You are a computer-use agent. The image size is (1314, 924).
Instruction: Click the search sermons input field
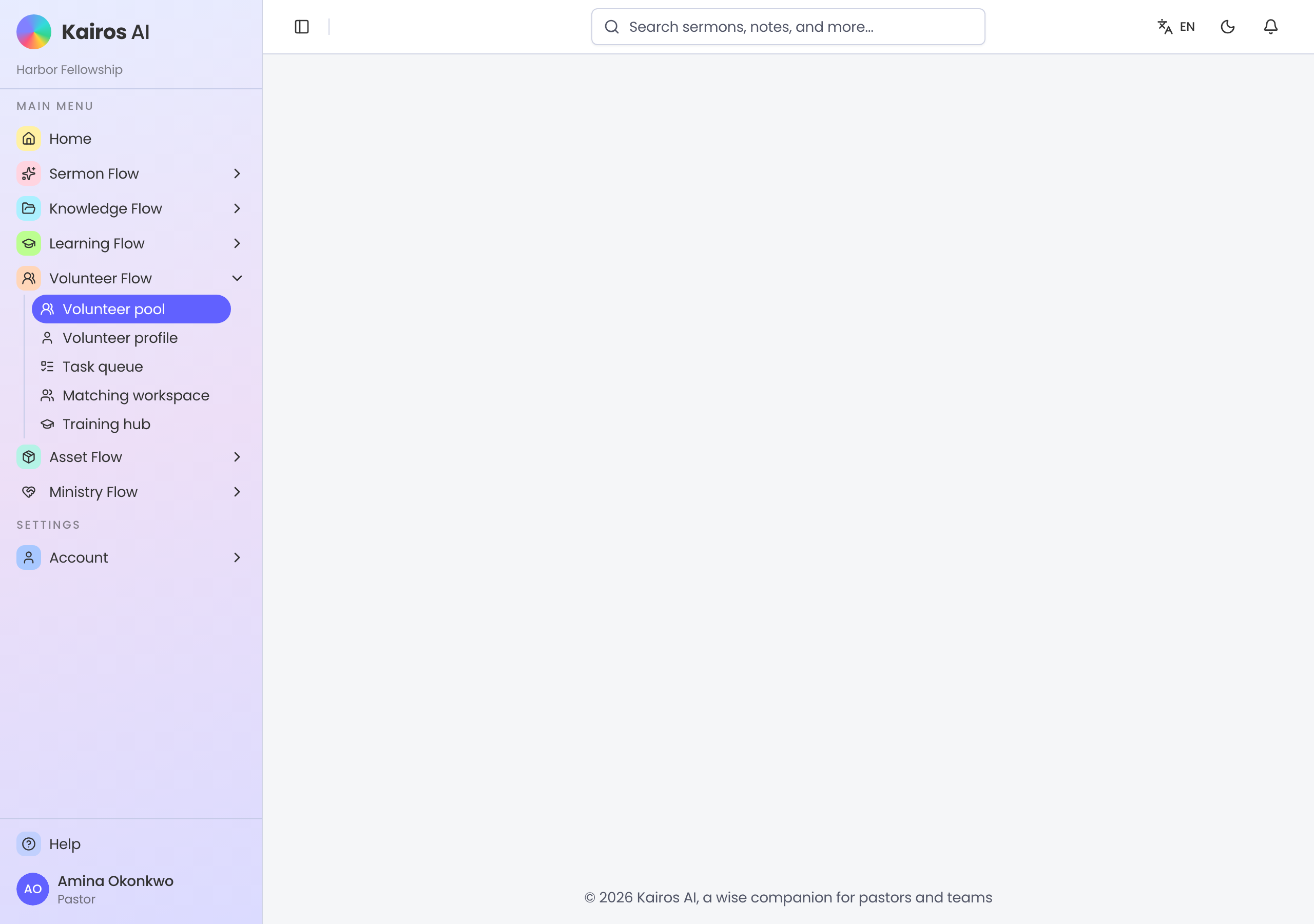(x=788, y=27)
